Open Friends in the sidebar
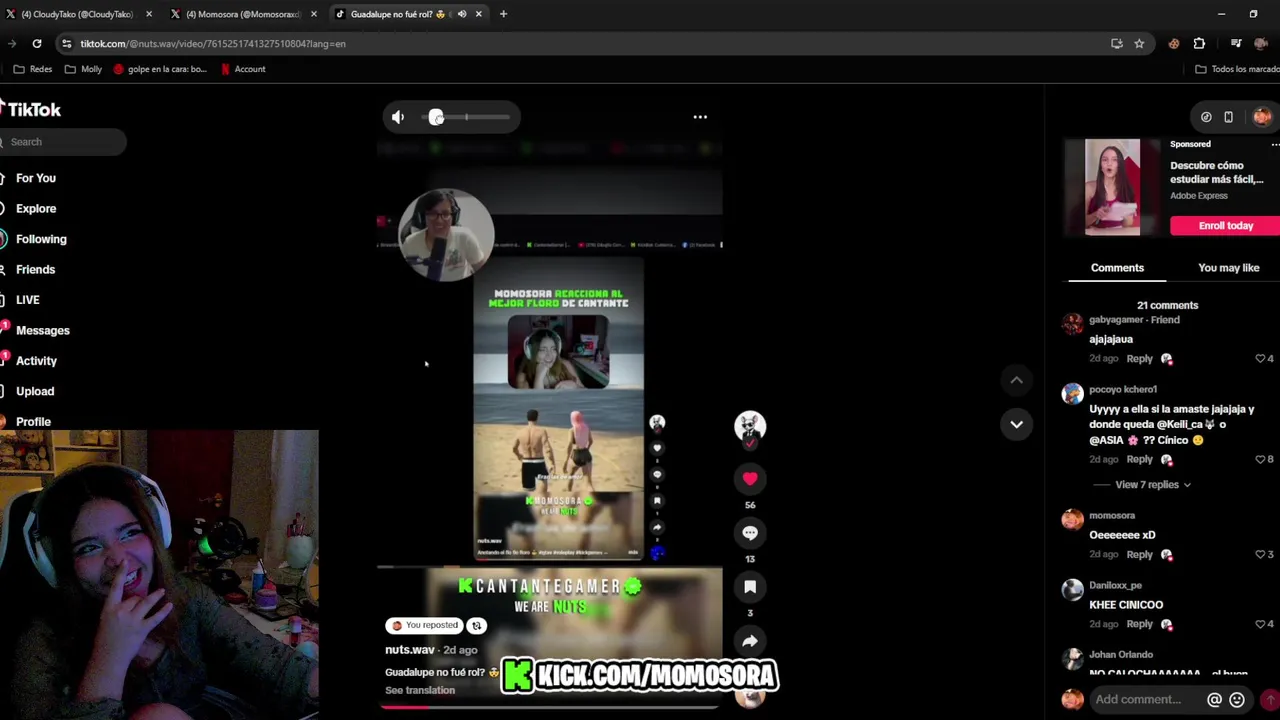 [x=35, y=270]
